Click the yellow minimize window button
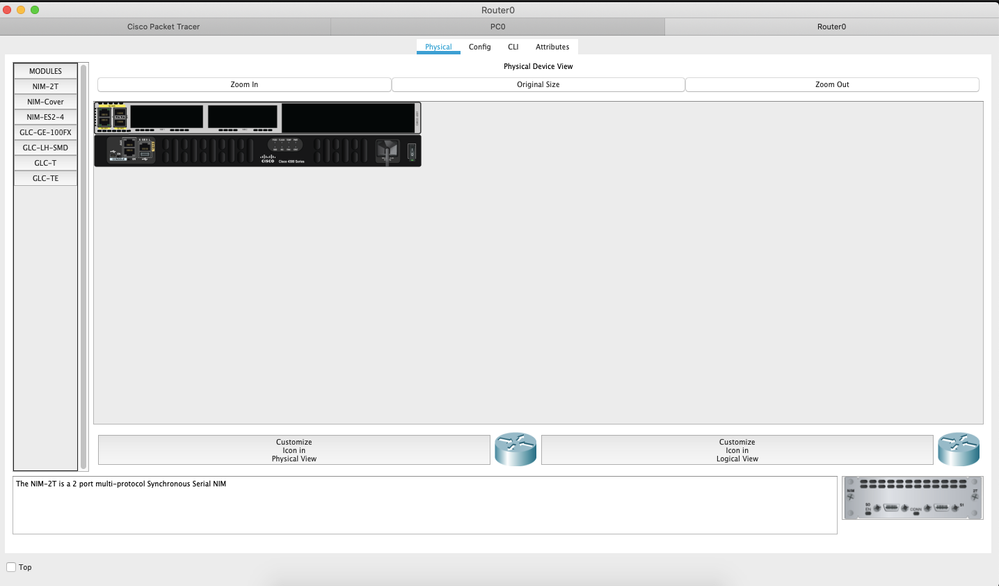Image resolution: width=999 pixels, height=586 pixels. (x=21, y=10)
